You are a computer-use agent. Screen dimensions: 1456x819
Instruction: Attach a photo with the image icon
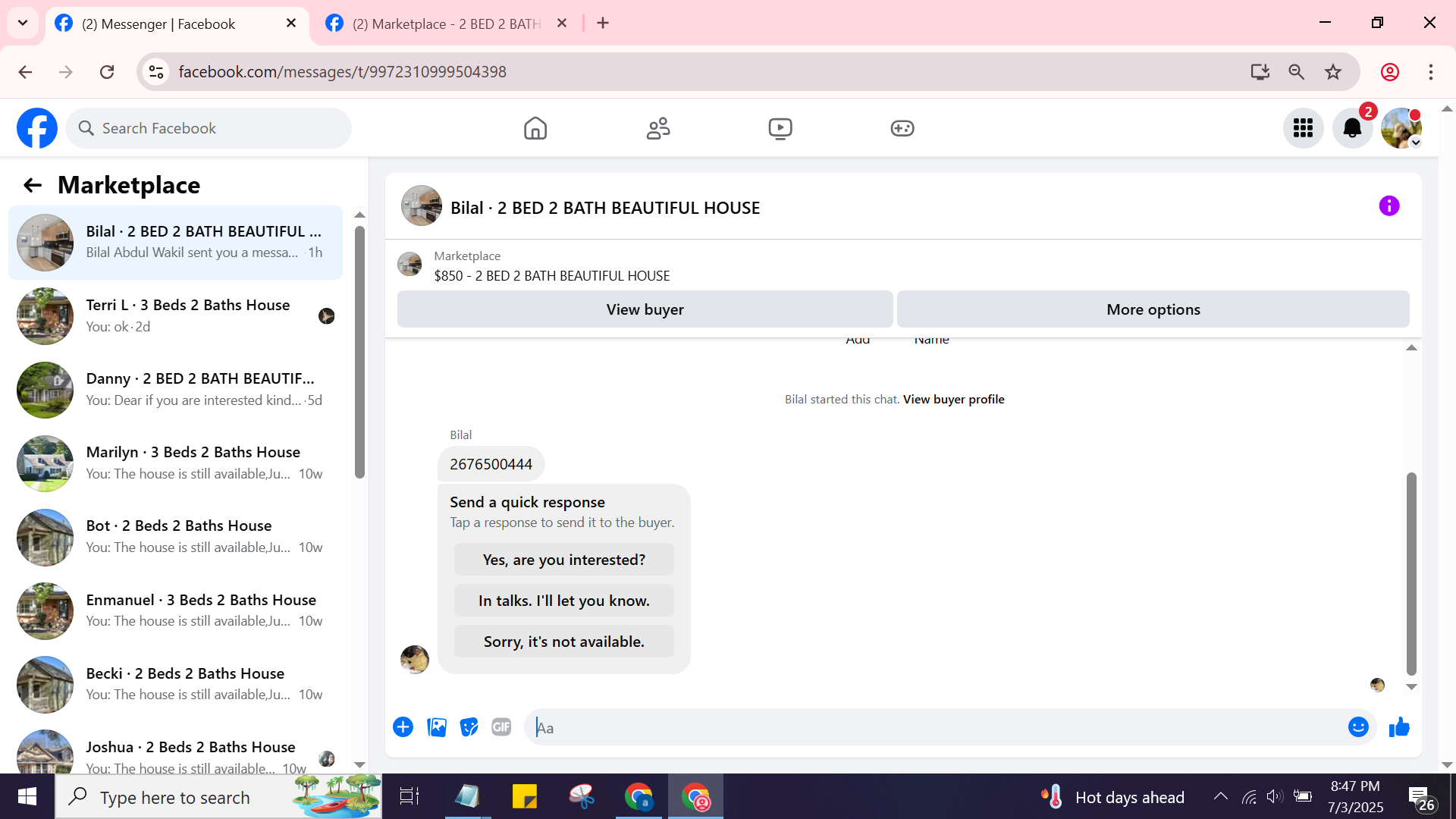click(x=437, y=727)
